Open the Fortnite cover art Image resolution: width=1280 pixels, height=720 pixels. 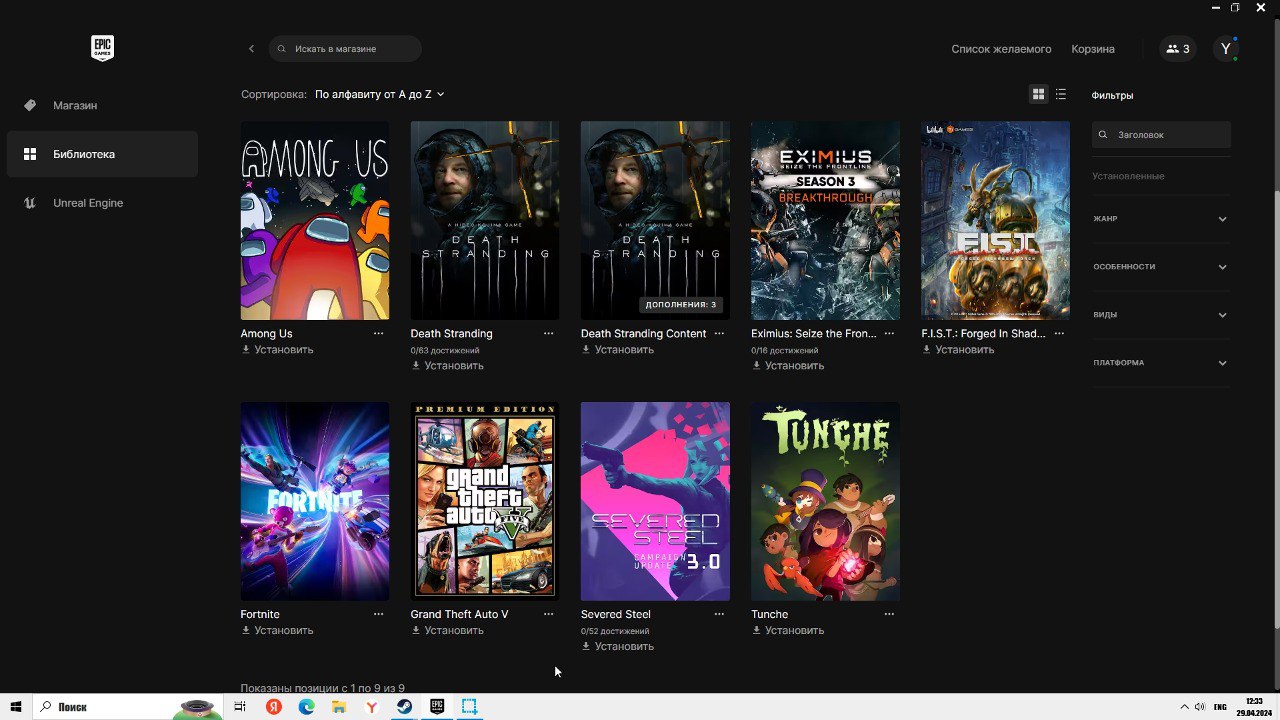click(315, 501)
